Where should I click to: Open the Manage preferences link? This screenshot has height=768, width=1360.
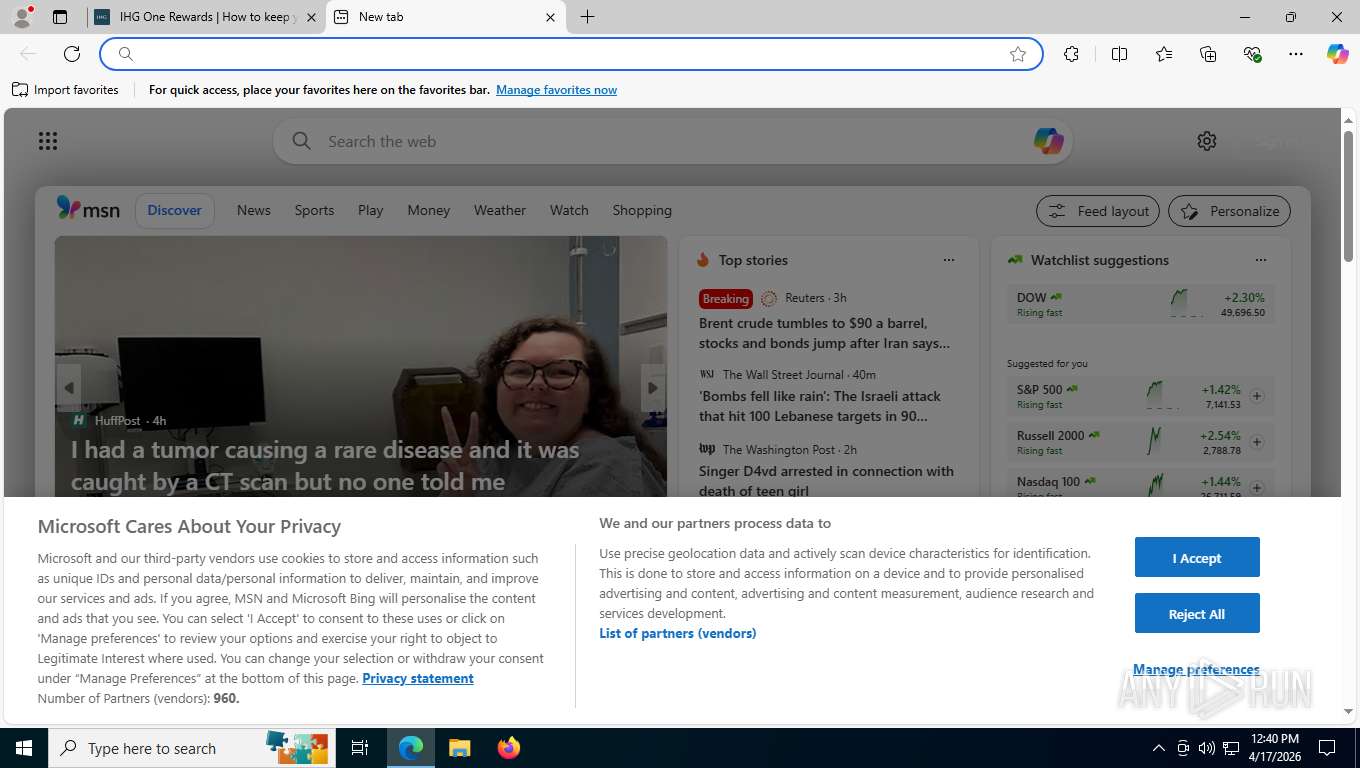[1196, 670]
